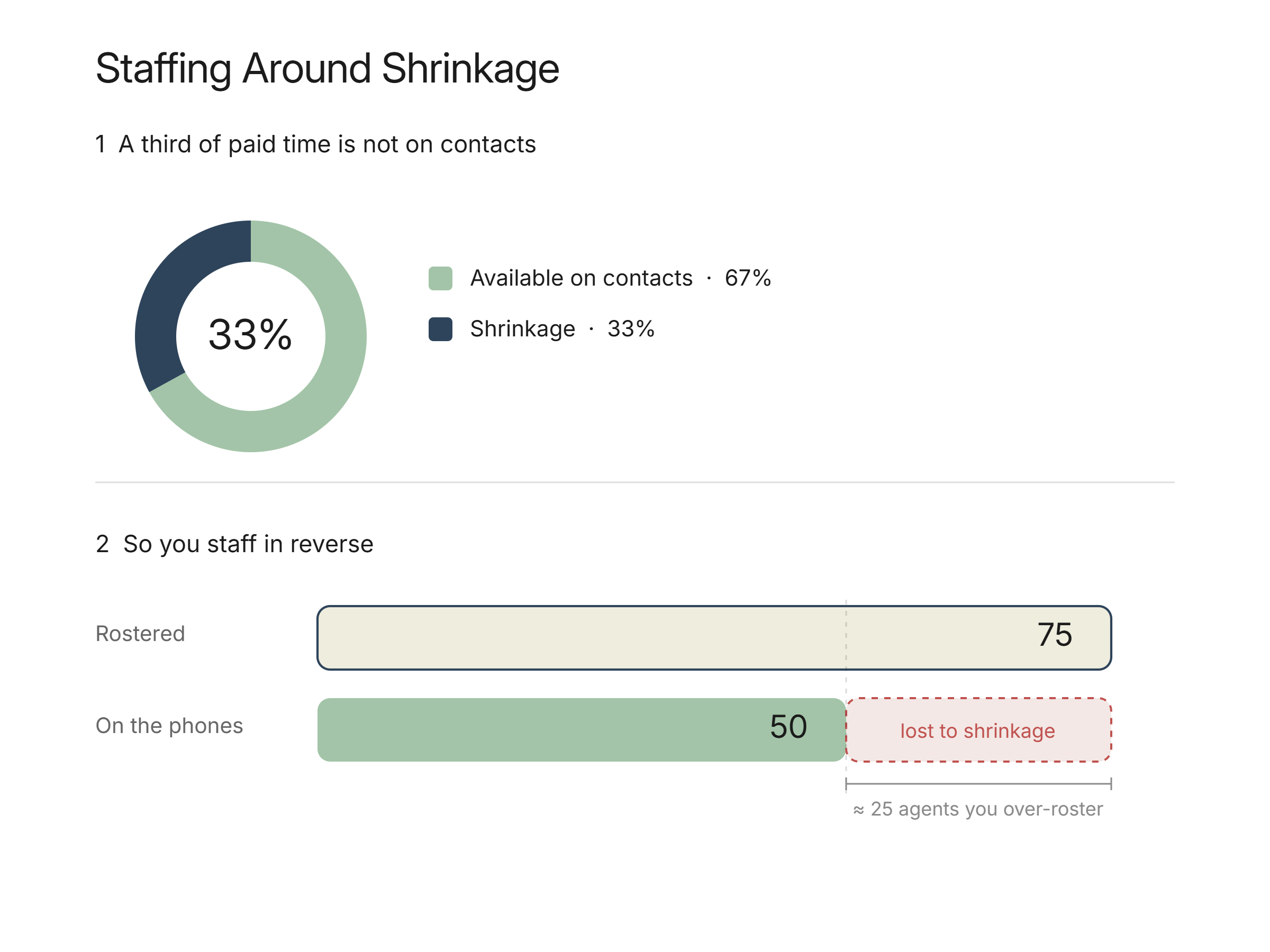Click the horizontal divider between the sections
The height and width of the screenshot is (952, 1270).
click(x=635, y=482)
